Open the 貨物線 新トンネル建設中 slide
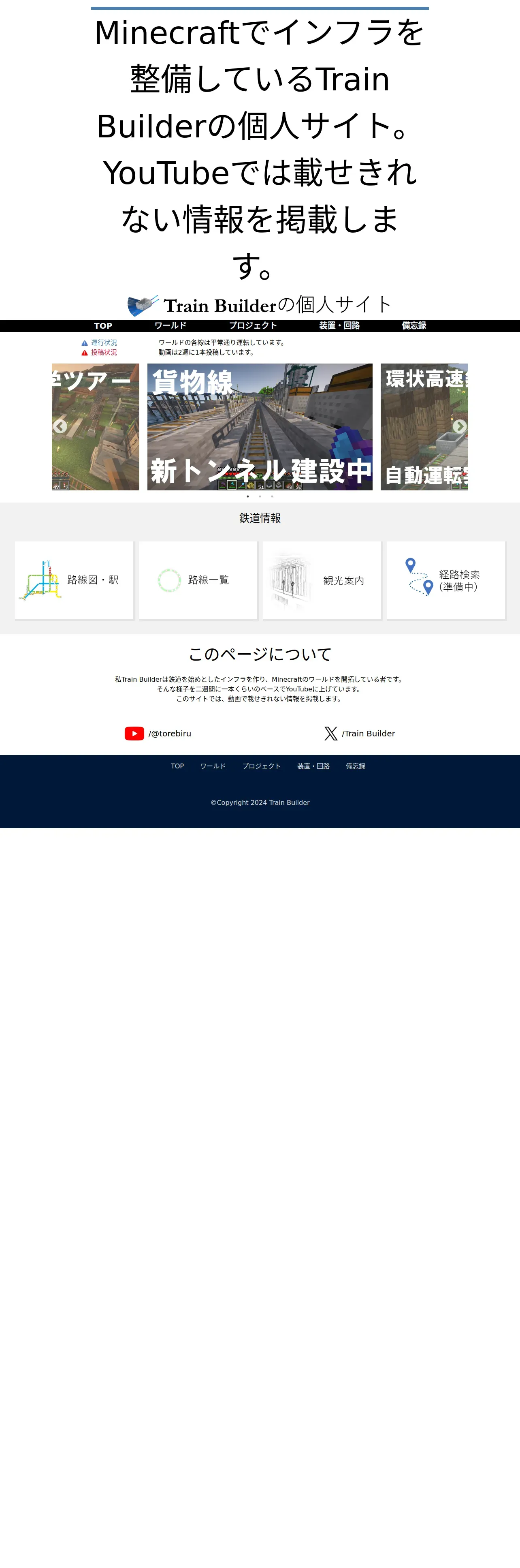This screenshot has width=520, height=1568. (260, 427)
